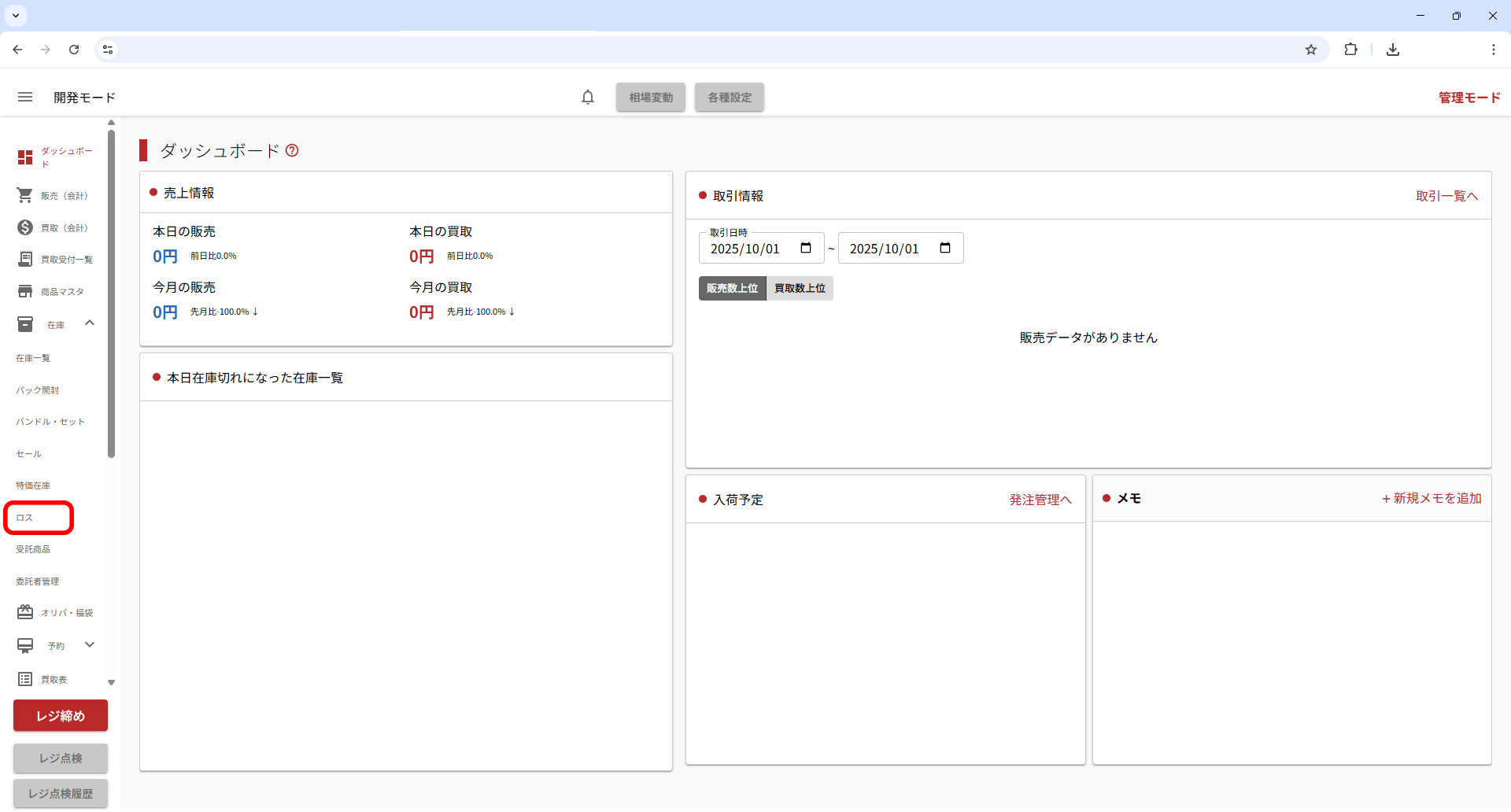Click the notification bell icon
The image size is (1511, 812).
(x=588, y=97)
